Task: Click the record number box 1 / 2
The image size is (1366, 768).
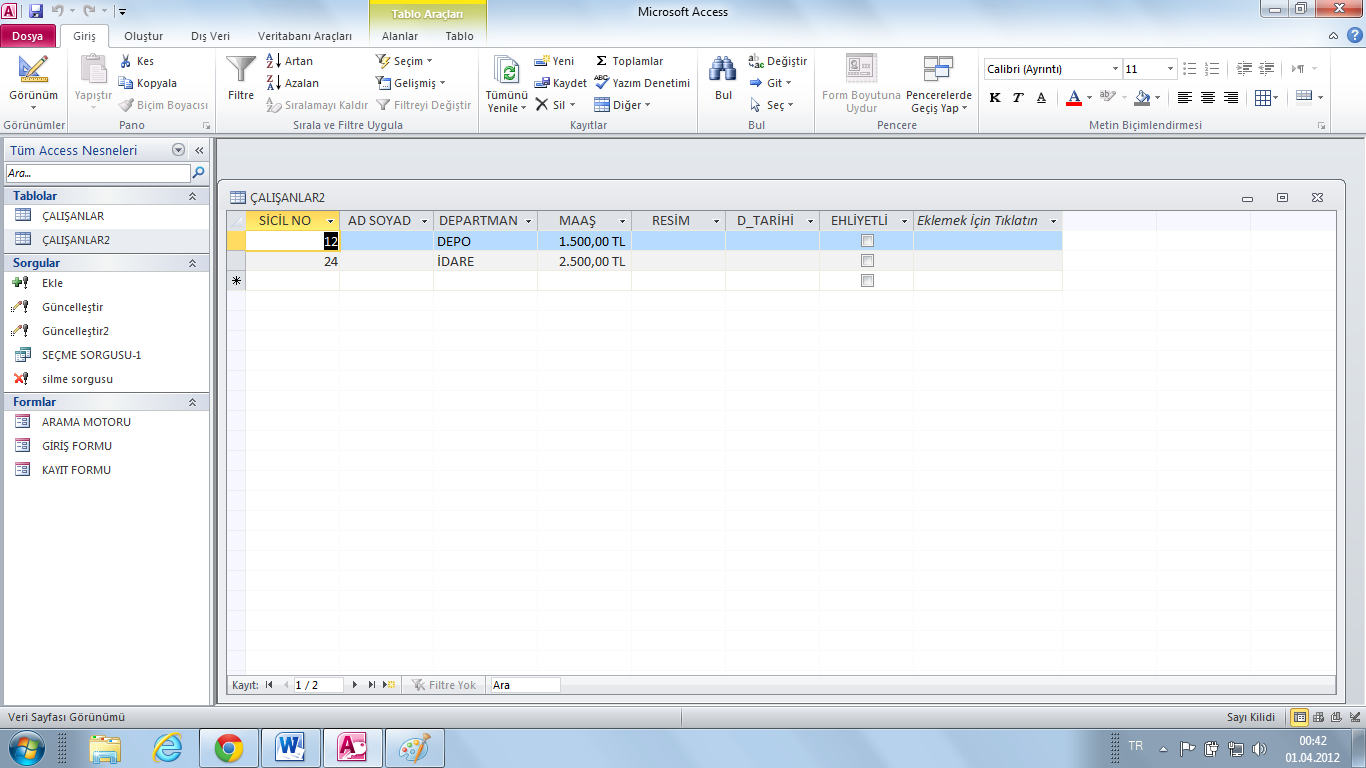Action: coord(318,685)
